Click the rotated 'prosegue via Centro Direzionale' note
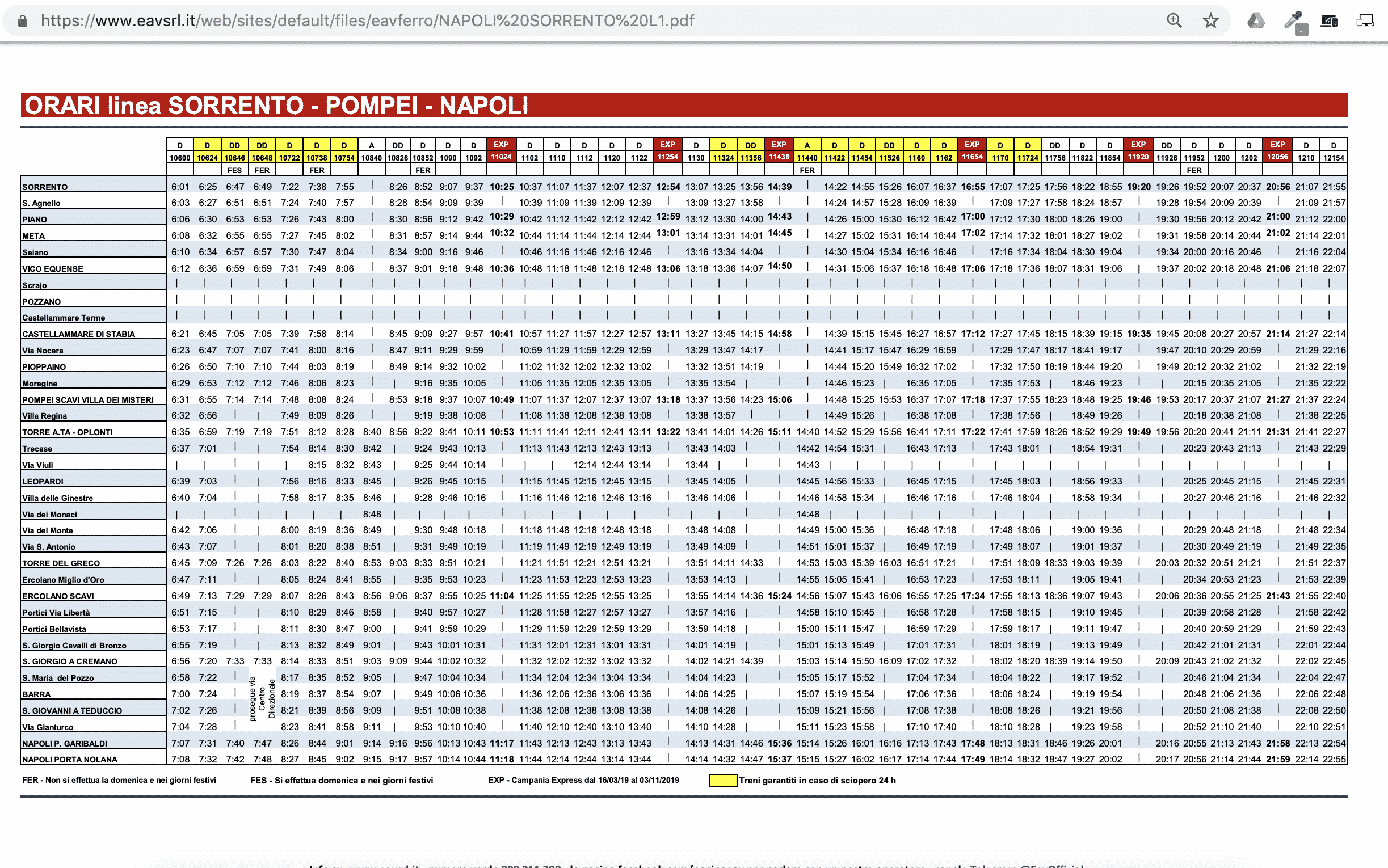 point(262,698)
